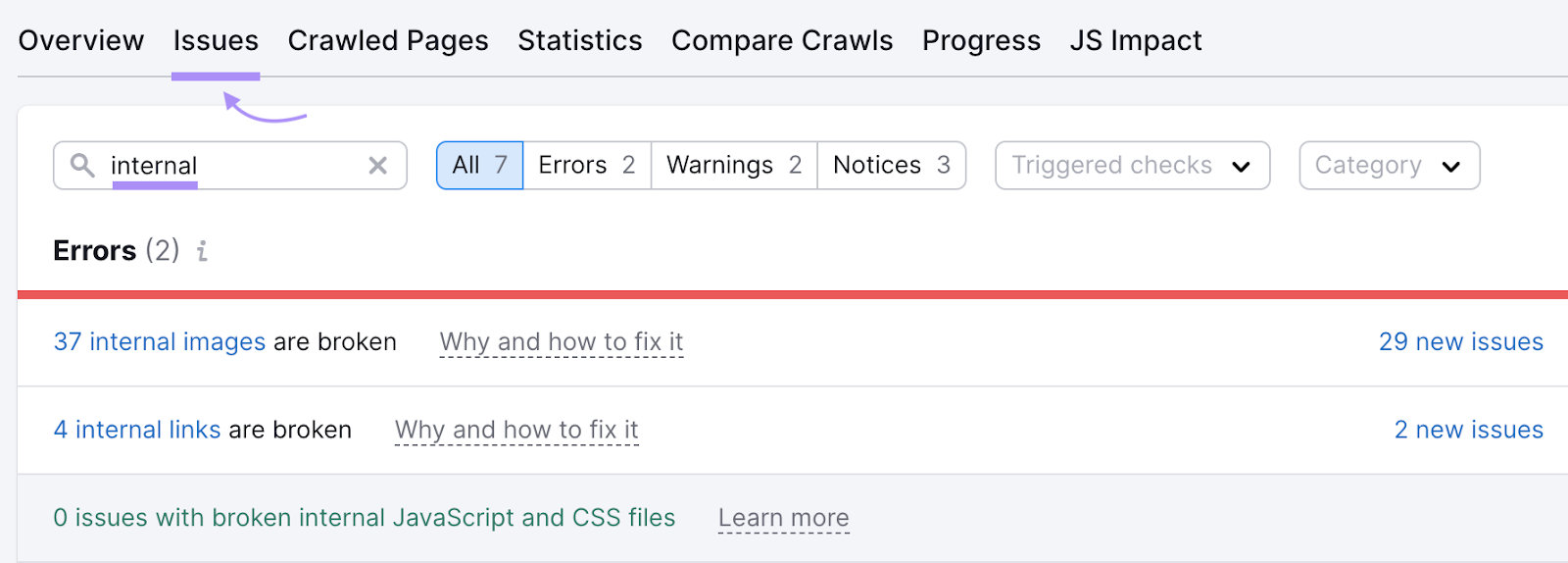1568x563 pixels.
Task: Show only Warnings 2
Action: (x=733, y=165)
